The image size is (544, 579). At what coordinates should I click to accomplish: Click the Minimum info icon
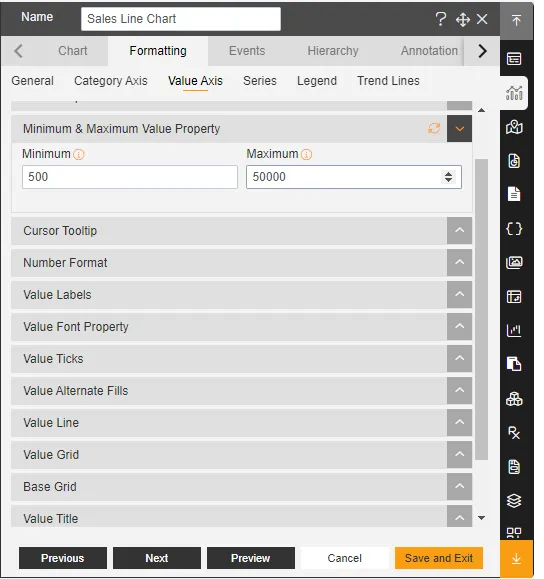coord(79,154)
